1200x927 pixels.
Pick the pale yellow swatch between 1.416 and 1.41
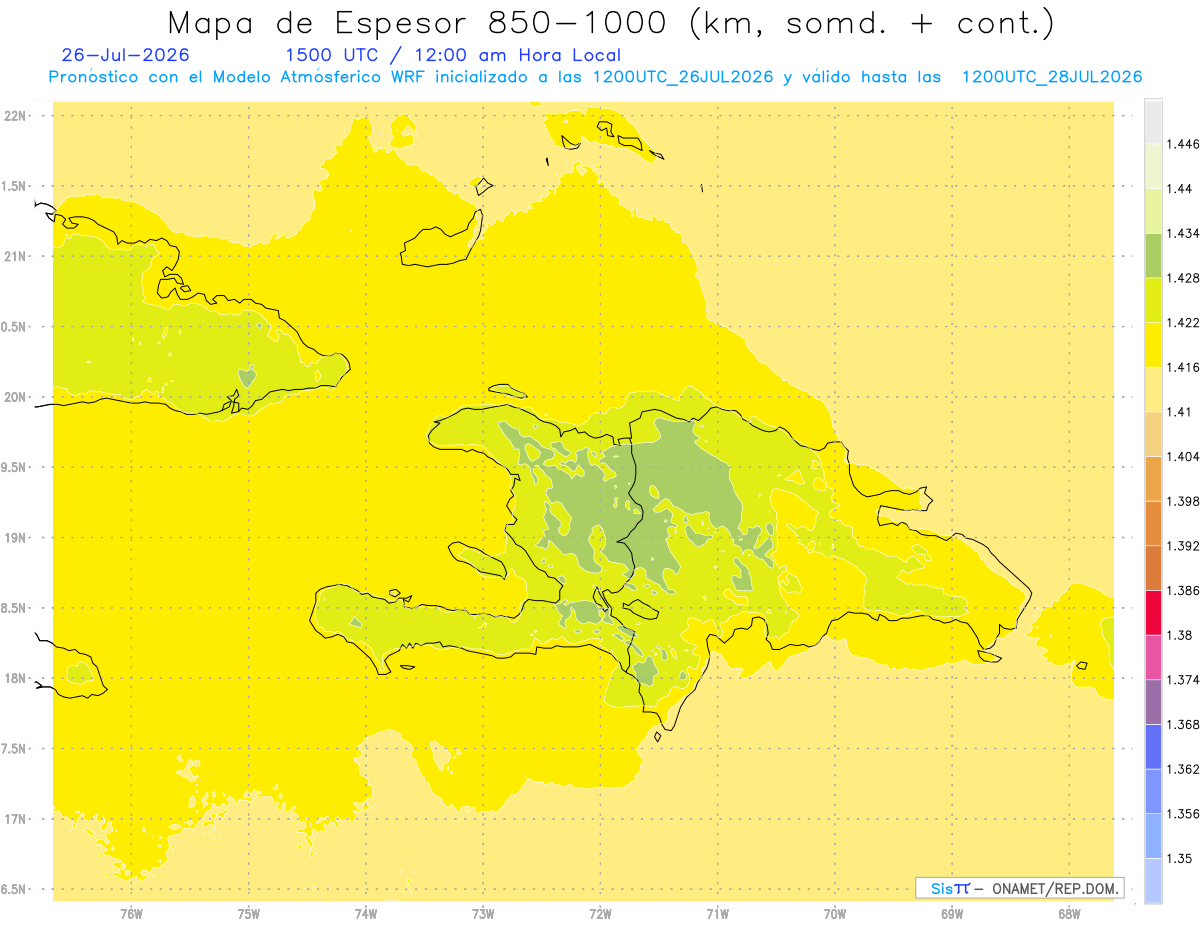1153,389
